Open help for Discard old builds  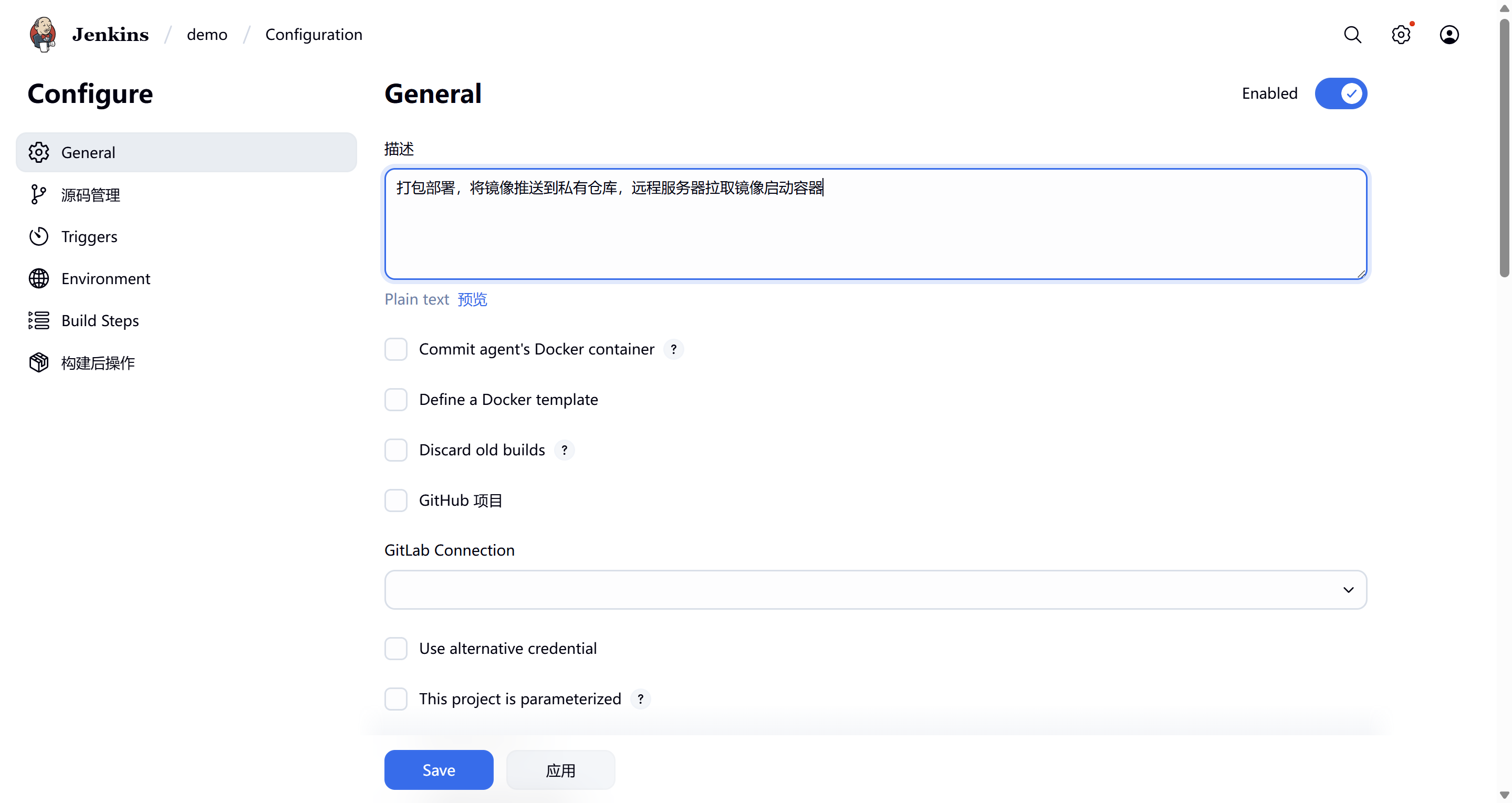pos(564,450)
